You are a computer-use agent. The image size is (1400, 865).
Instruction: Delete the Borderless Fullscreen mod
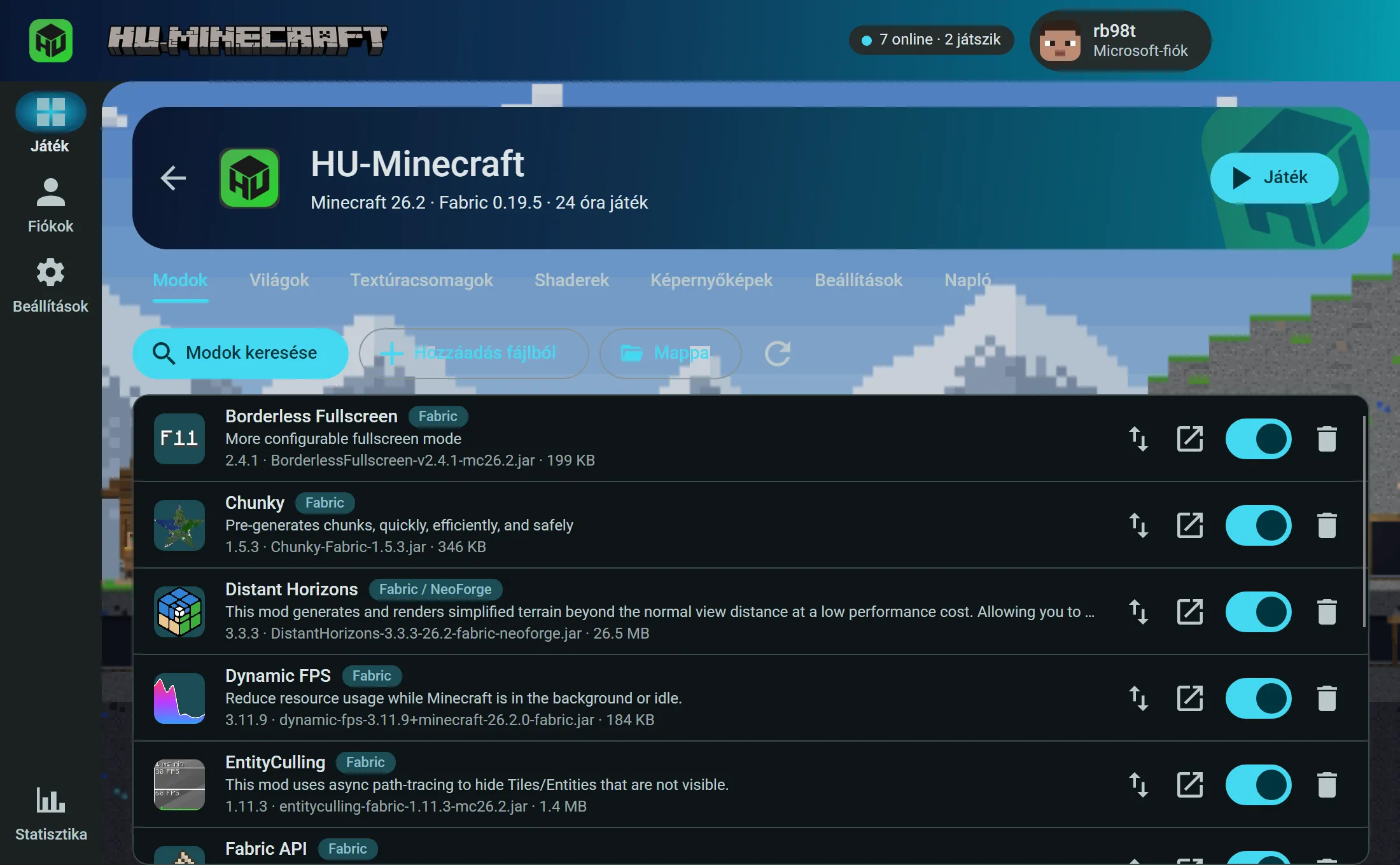tap(1327, 439)
